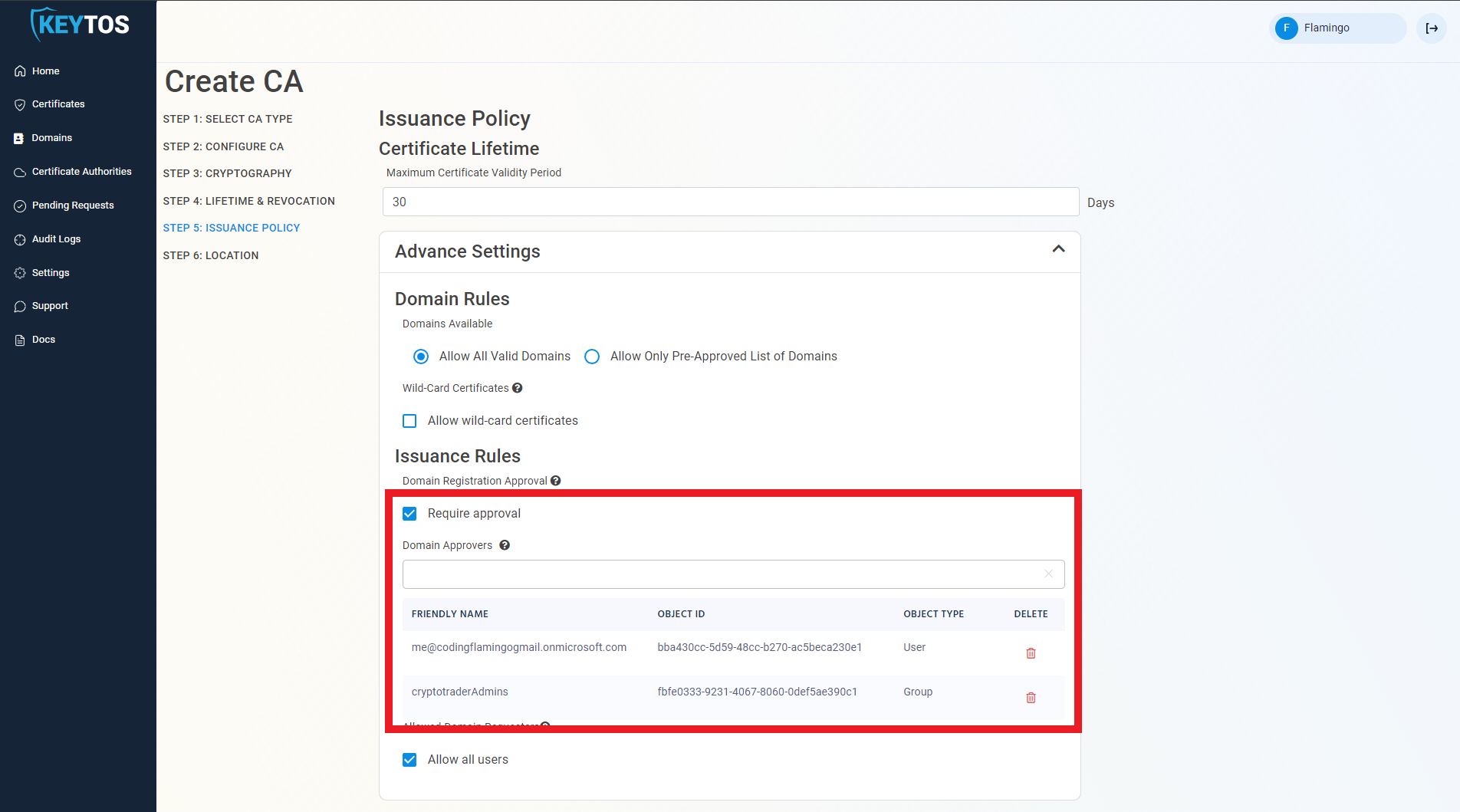Click the Keytos logo

80,25
